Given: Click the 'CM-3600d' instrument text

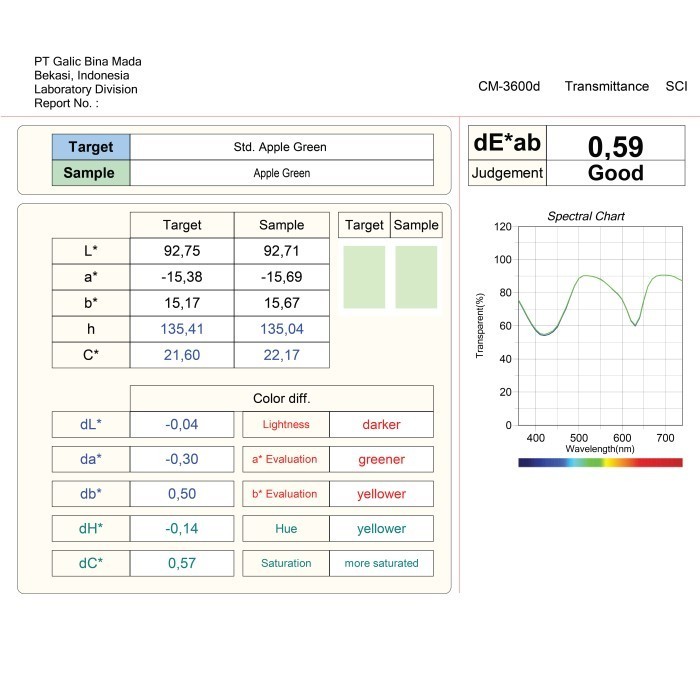Looking at the screenshot, I should coord(509,86).
